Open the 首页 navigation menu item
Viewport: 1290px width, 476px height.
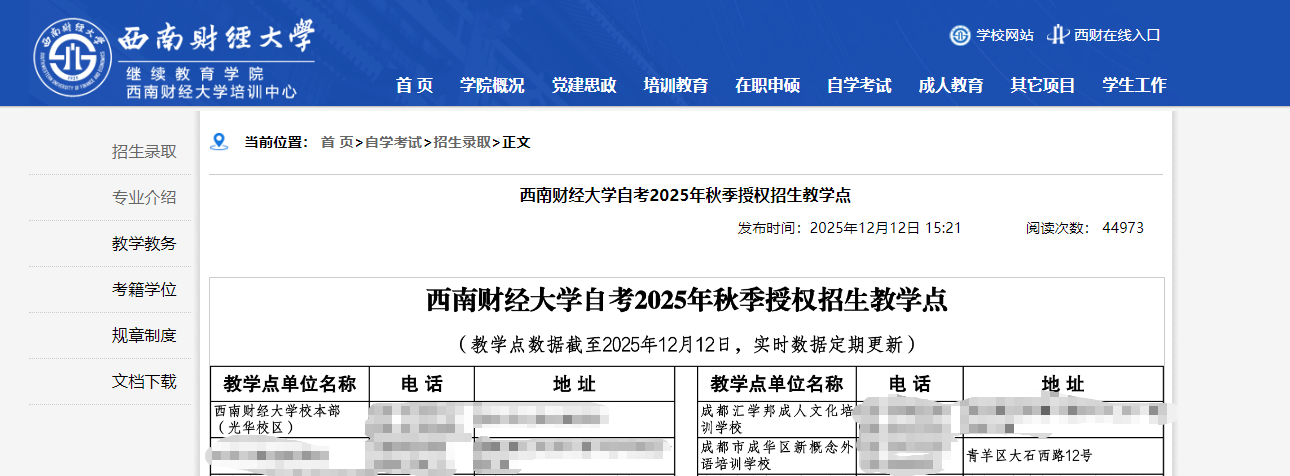[414, 86]
